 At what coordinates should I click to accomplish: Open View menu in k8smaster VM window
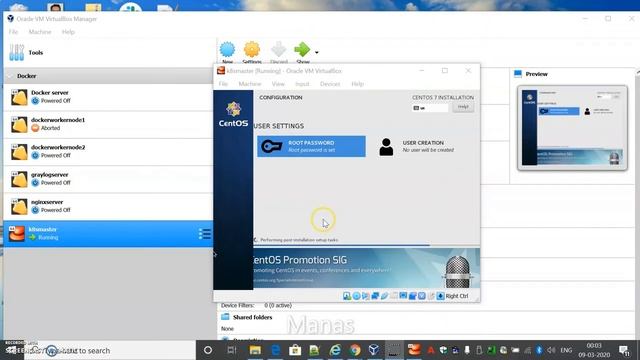278,84
